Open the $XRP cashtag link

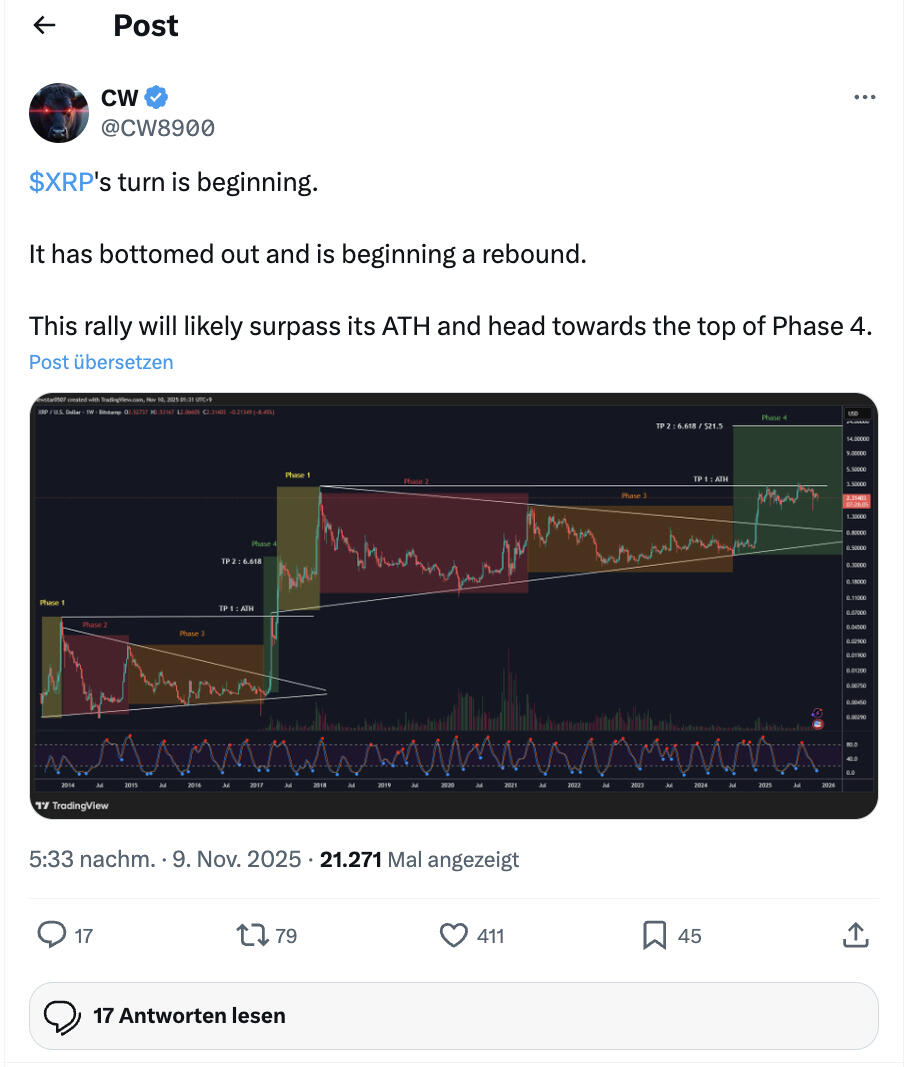[x=61, y=183]
